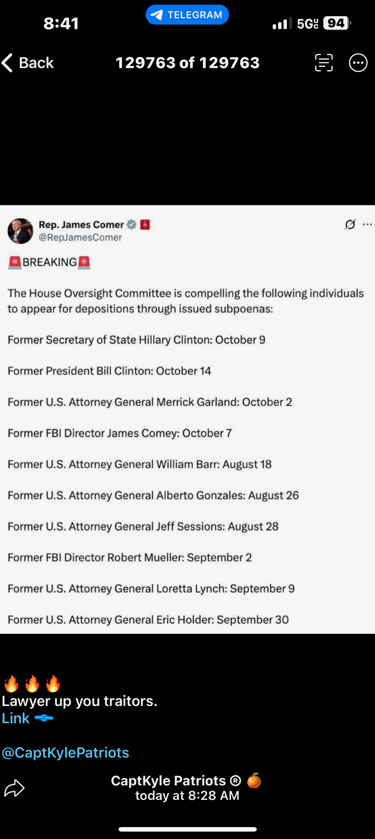375x839 pixels.
Task: Tap the 8:41 status bar clock
Action: [x=60, y=23]
